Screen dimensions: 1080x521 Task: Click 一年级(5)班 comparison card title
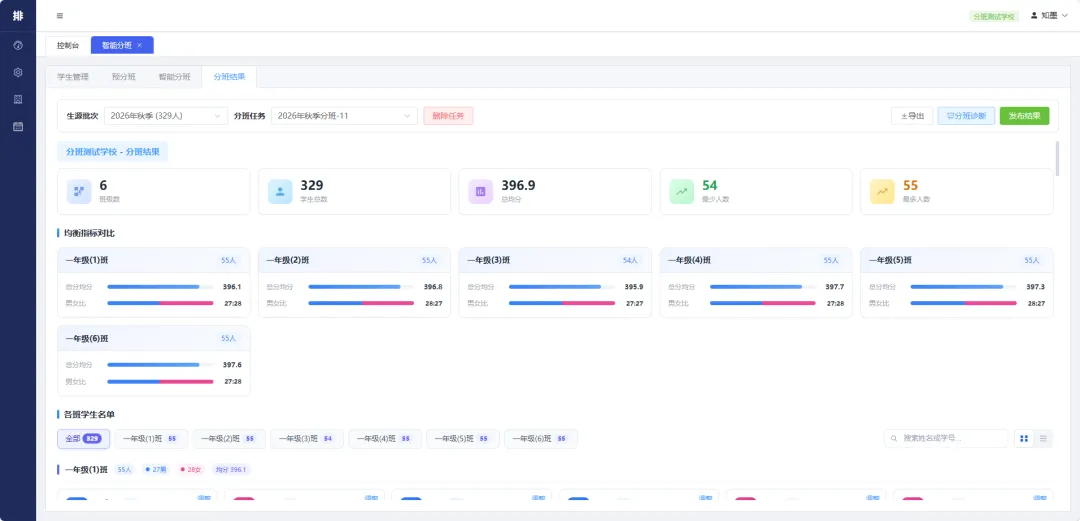pos(891,260)
